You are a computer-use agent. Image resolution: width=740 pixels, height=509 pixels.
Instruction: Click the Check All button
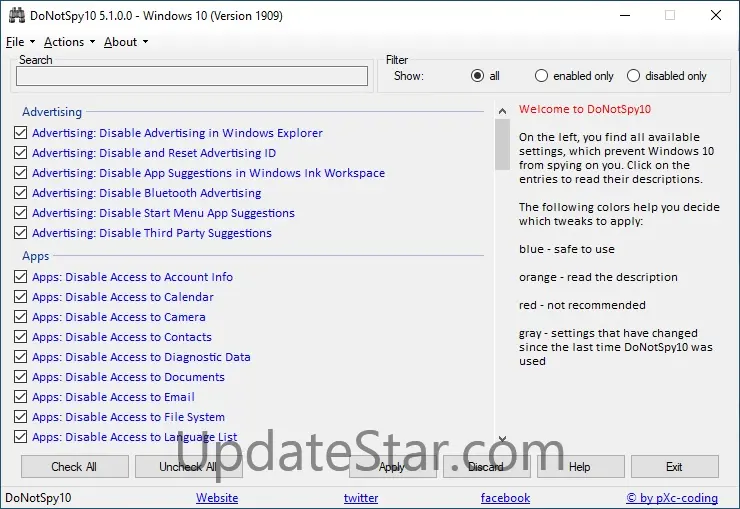tap(75, 467)
